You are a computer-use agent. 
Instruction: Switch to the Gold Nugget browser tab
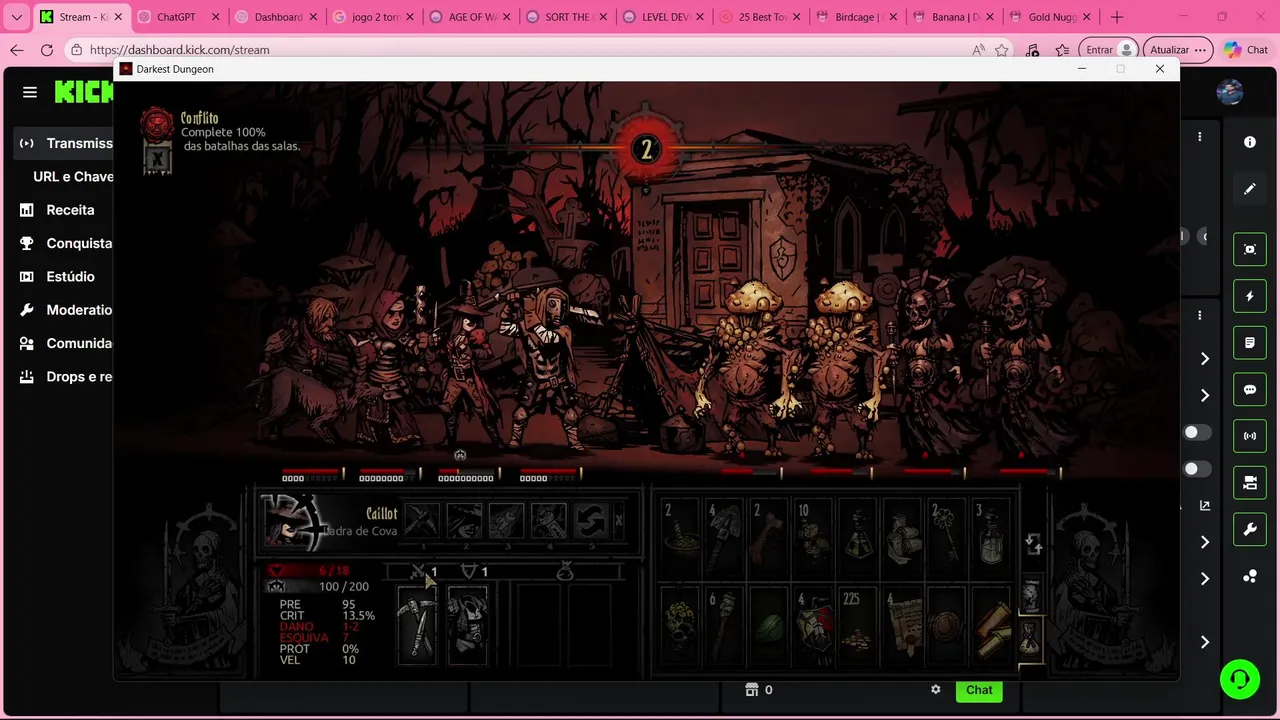tap(1050, 17)
